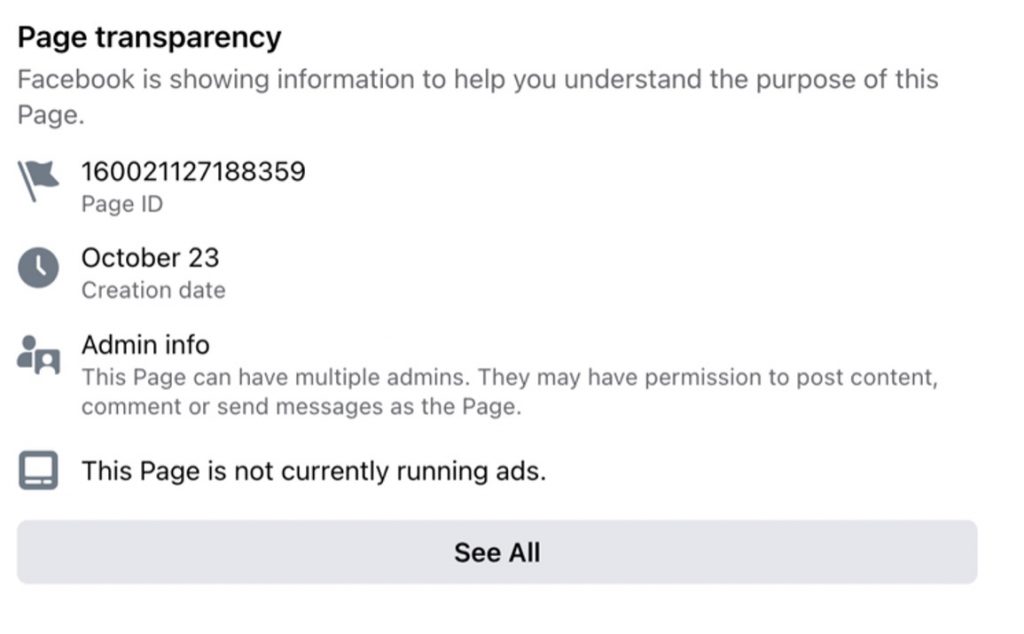
Task: Click the people icon beside Admin info
Action: tap(39, 354)
